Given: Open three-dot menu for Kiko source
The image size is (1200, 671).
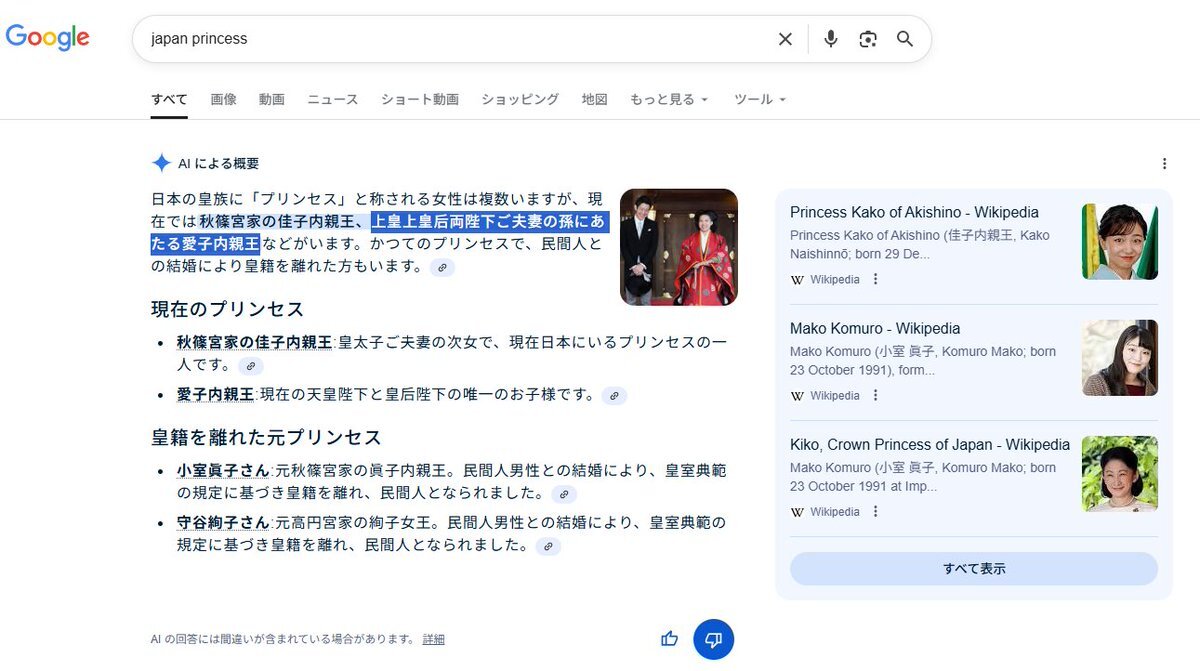Looking at the screenshot, I should coord(875,511).
